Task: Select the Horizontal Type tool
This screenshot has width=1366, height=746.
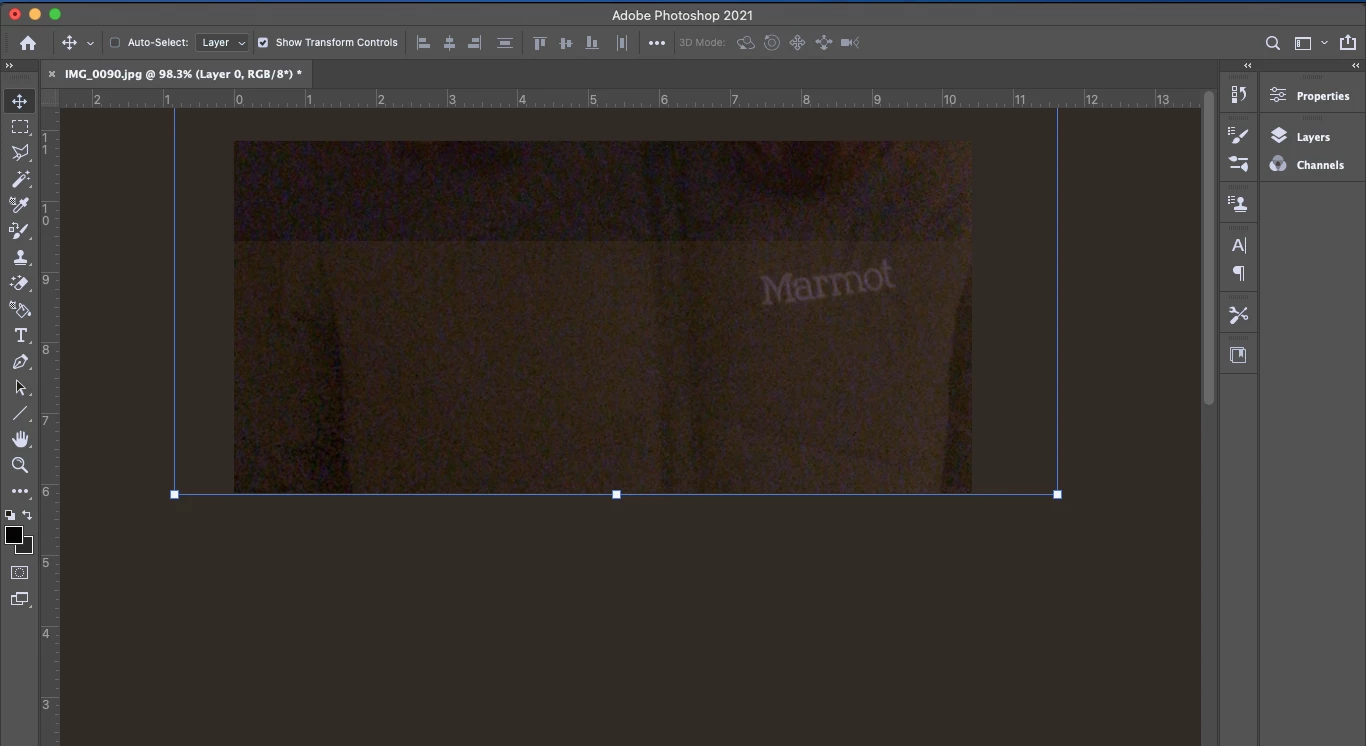Action: (20, 335)
